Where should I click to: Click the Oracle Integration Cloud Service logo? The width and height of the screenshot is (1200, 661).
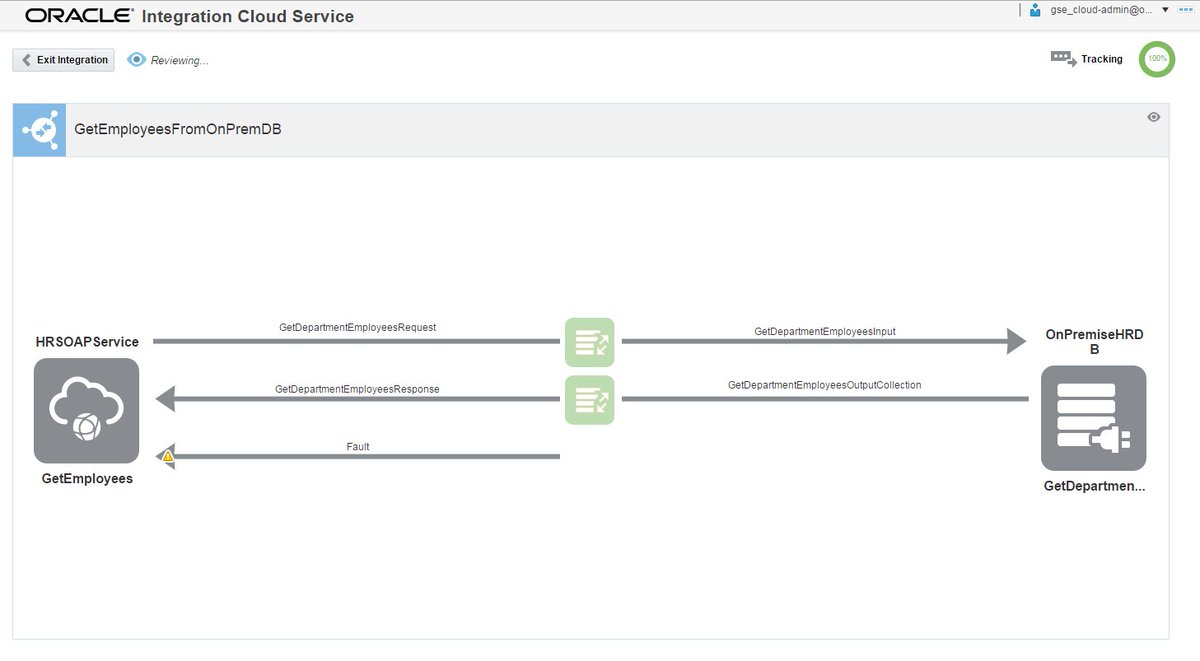189,16
